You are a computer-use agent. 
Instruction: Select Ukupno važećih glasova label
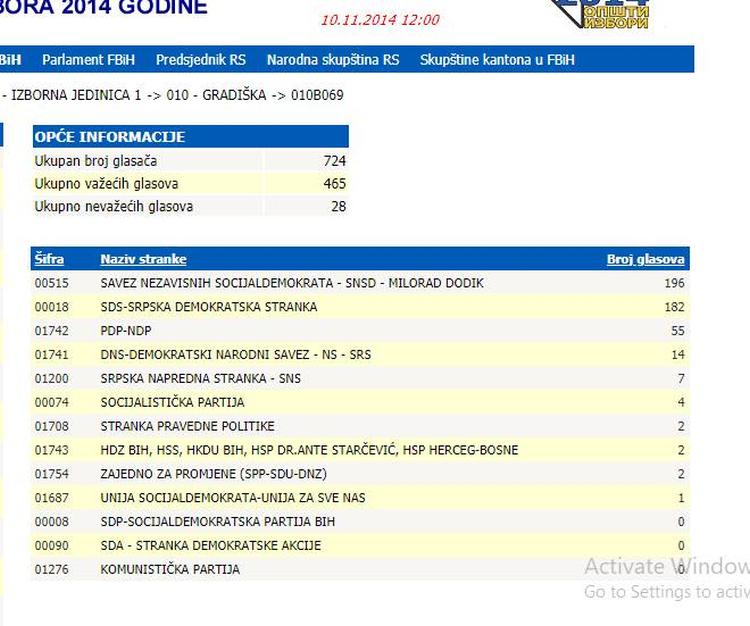click(x=106, y=184)
